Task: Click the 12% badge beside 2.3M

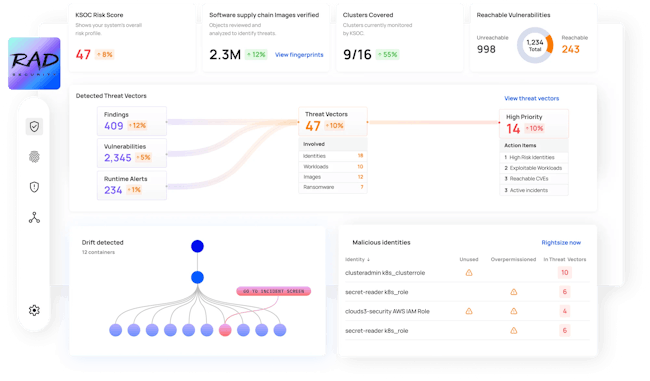Action: pos(256,55)
